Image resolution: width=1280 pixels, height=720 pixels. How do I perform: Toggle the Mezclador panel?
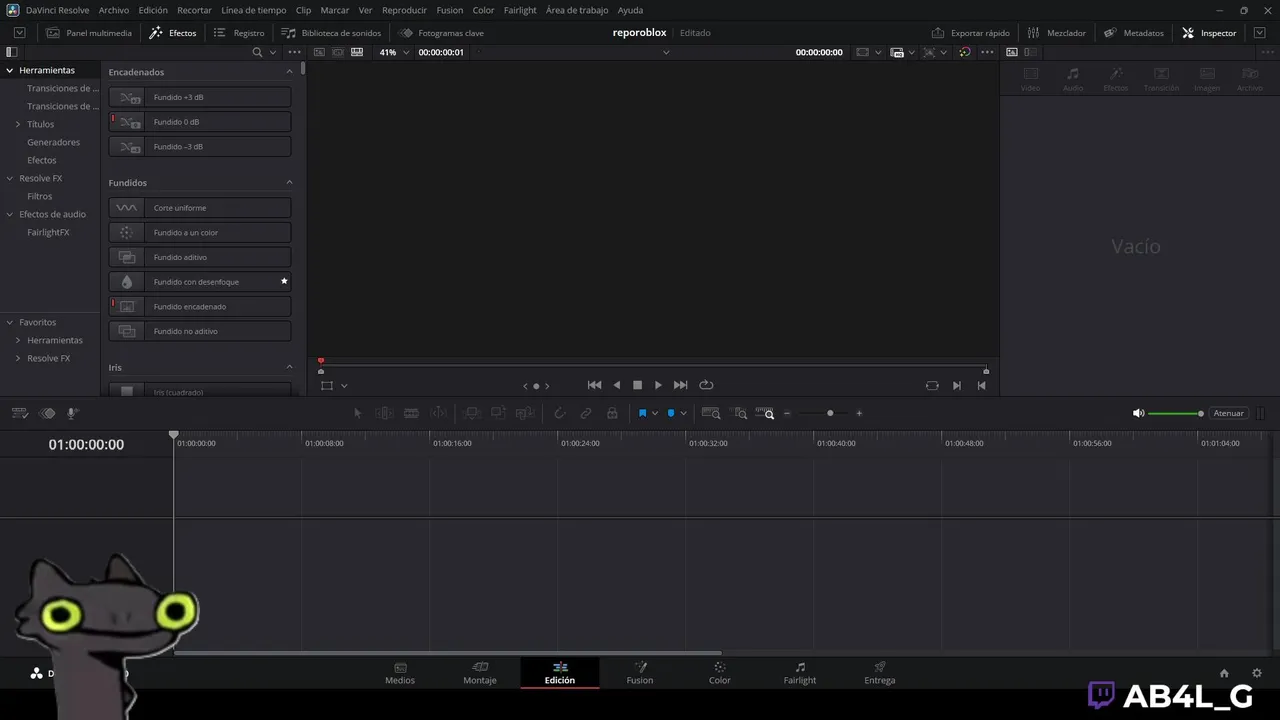1056,33
